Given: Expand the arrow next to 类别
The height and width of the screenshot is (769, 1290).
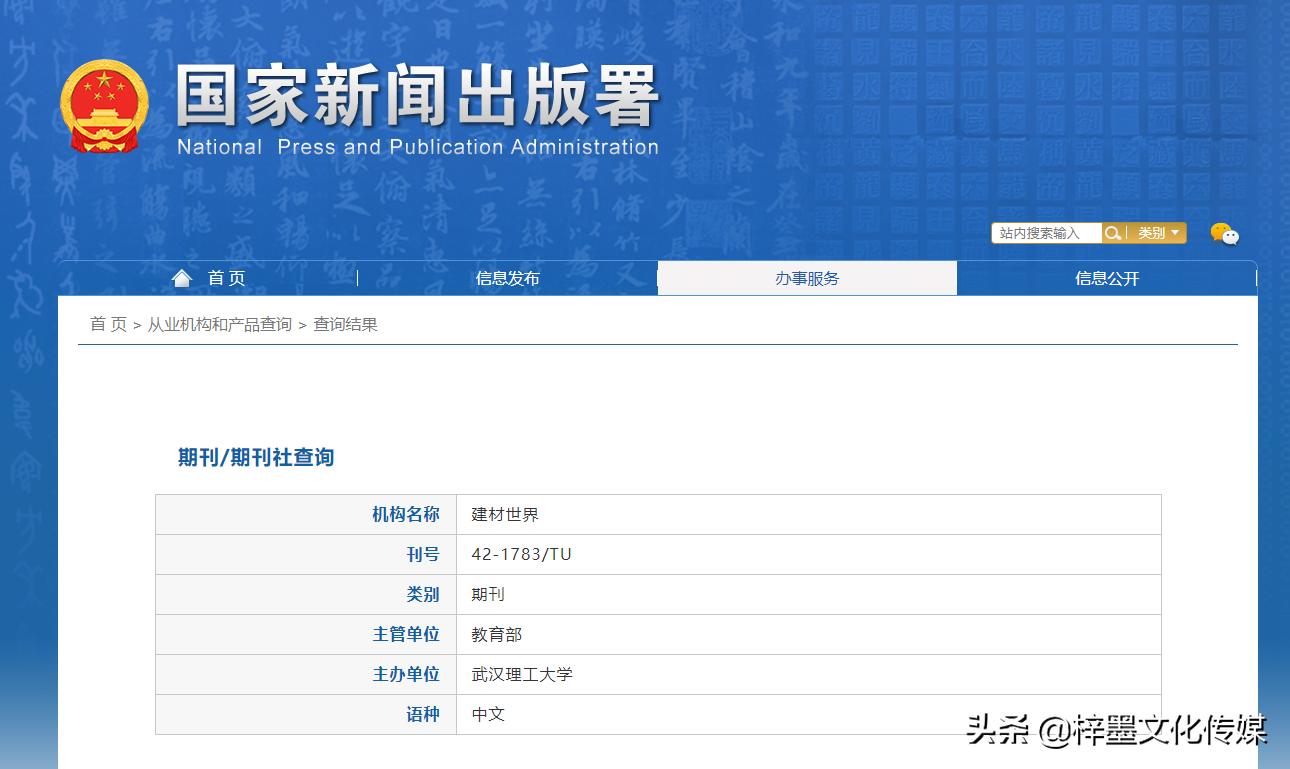Looking at the screenshot, I should click(1174, 233).
